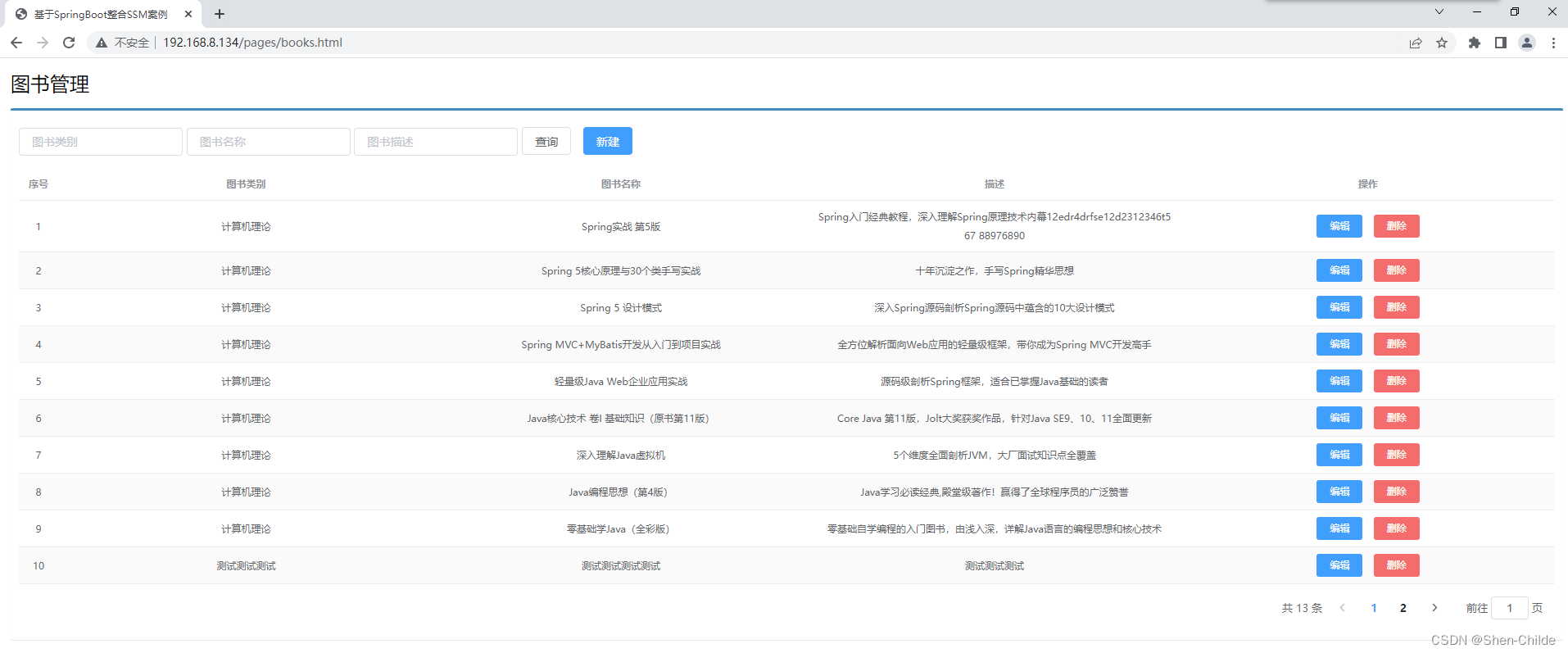Edit the Spring 5 设计模式 row
Viewport: 1568px width, 653px height.
point(1339,307)
